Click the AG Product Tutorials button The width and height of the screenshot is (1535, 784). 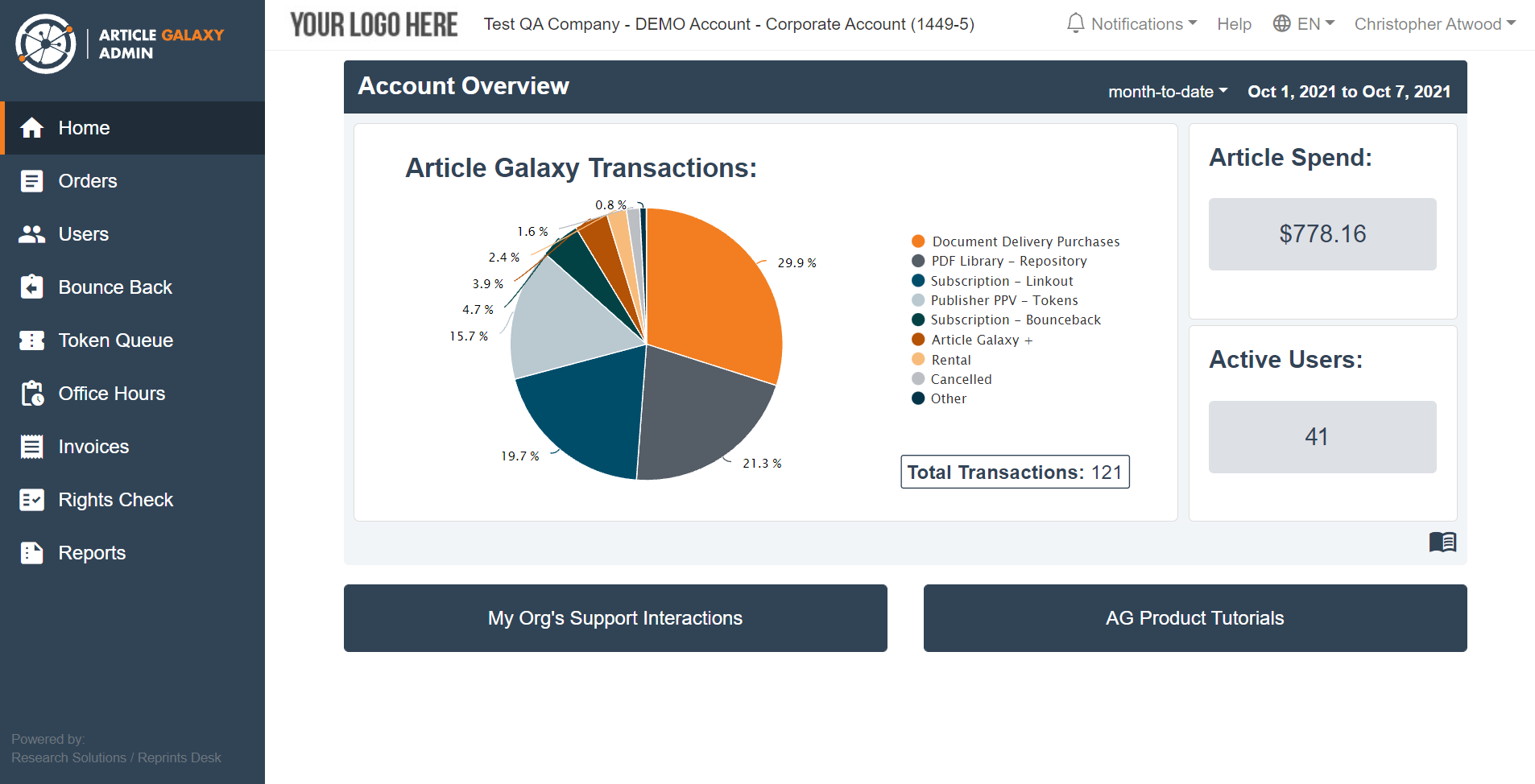(x=1194, y=618)
